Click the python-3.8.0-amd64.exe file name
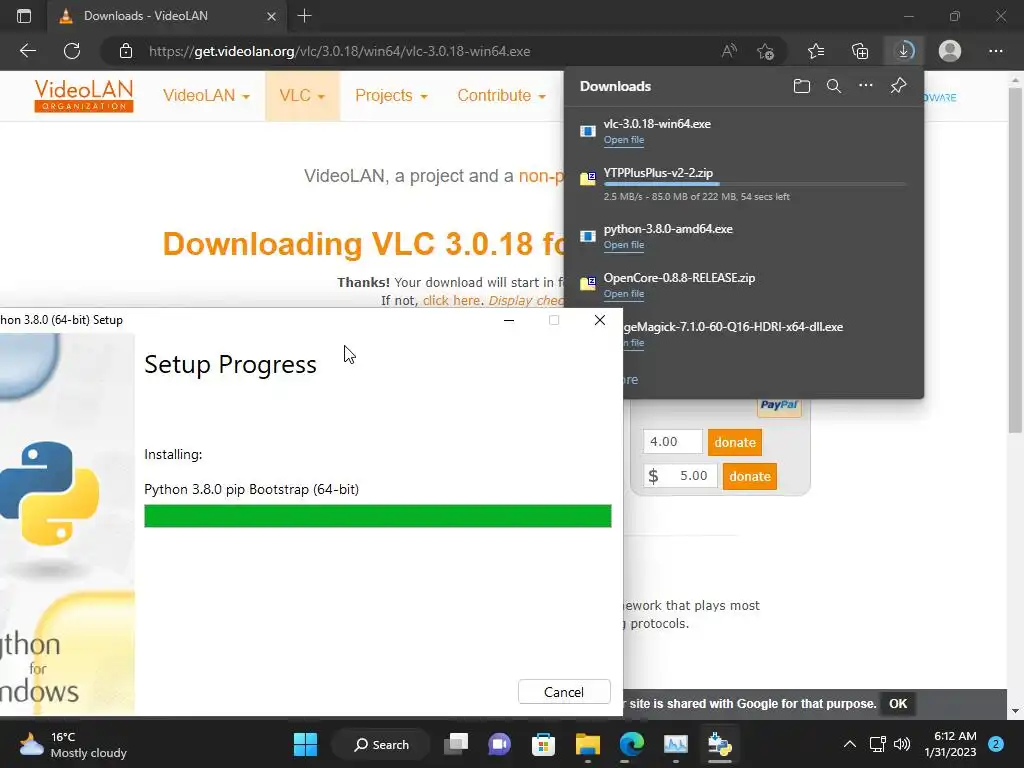The width and height of the screenshot is (1024, 768). pos(668,229)
